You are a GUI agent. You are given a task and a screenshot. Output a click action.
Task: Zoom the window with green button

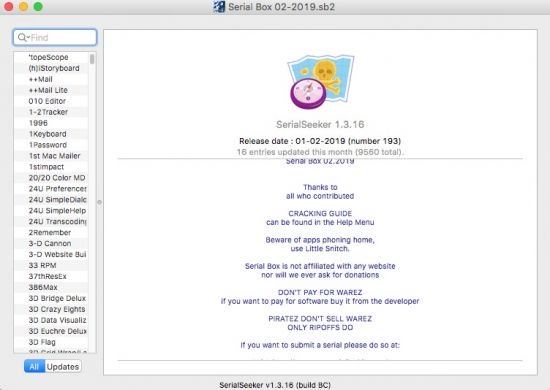38,7
